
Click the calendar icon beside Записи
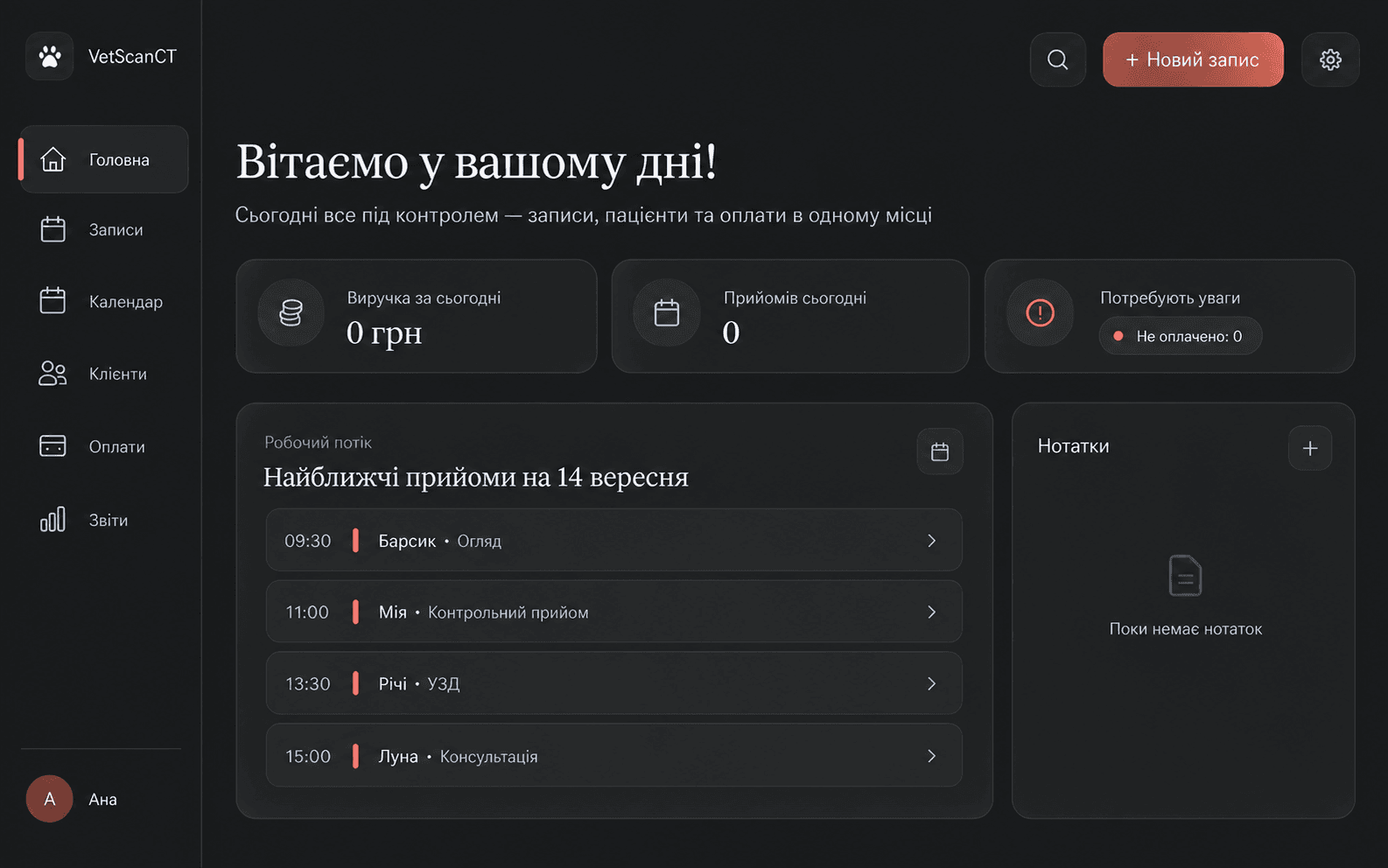[53, 229]
